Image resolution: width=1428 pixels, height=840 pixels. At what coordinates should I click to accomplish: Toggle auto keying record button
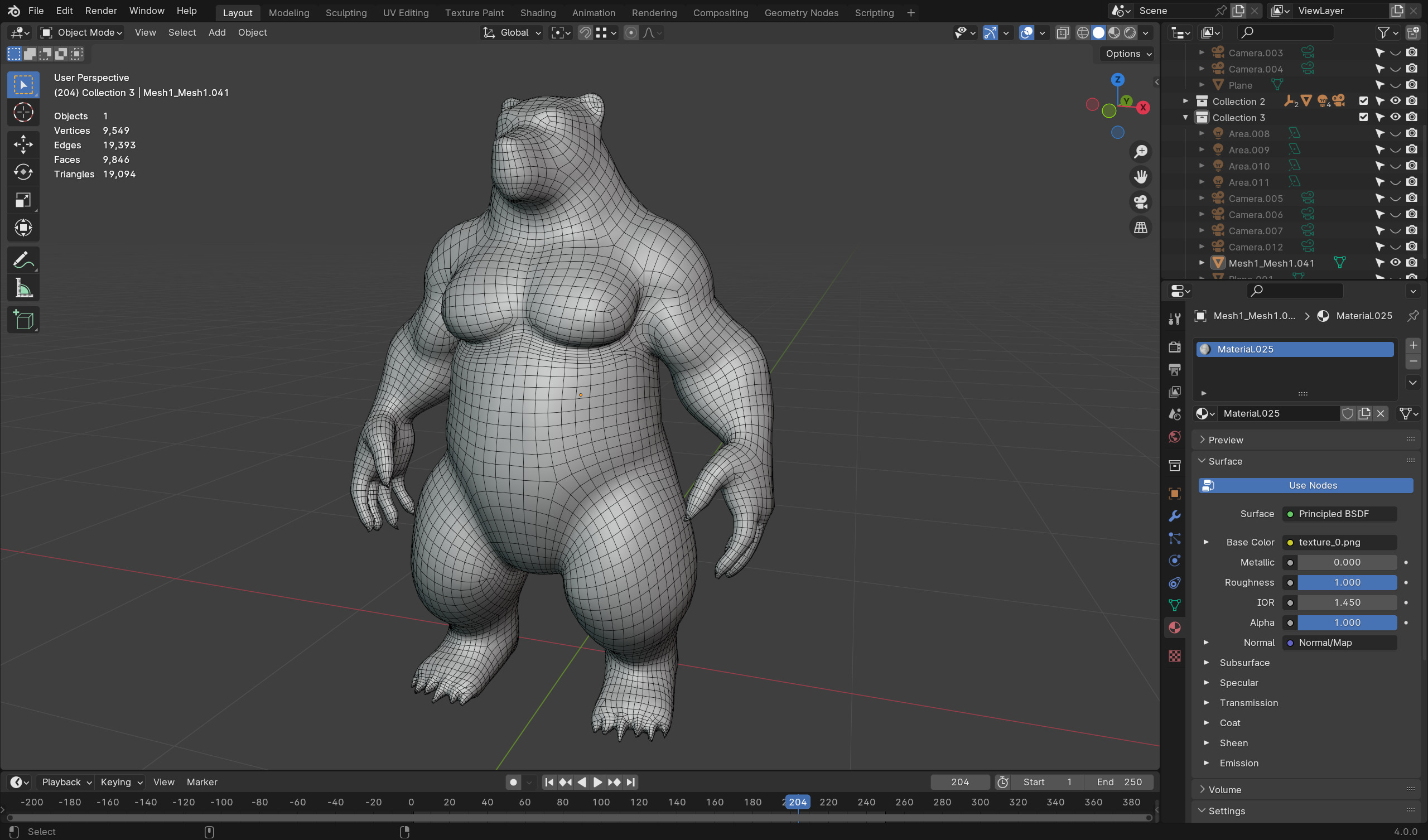[x=513, y=782]
